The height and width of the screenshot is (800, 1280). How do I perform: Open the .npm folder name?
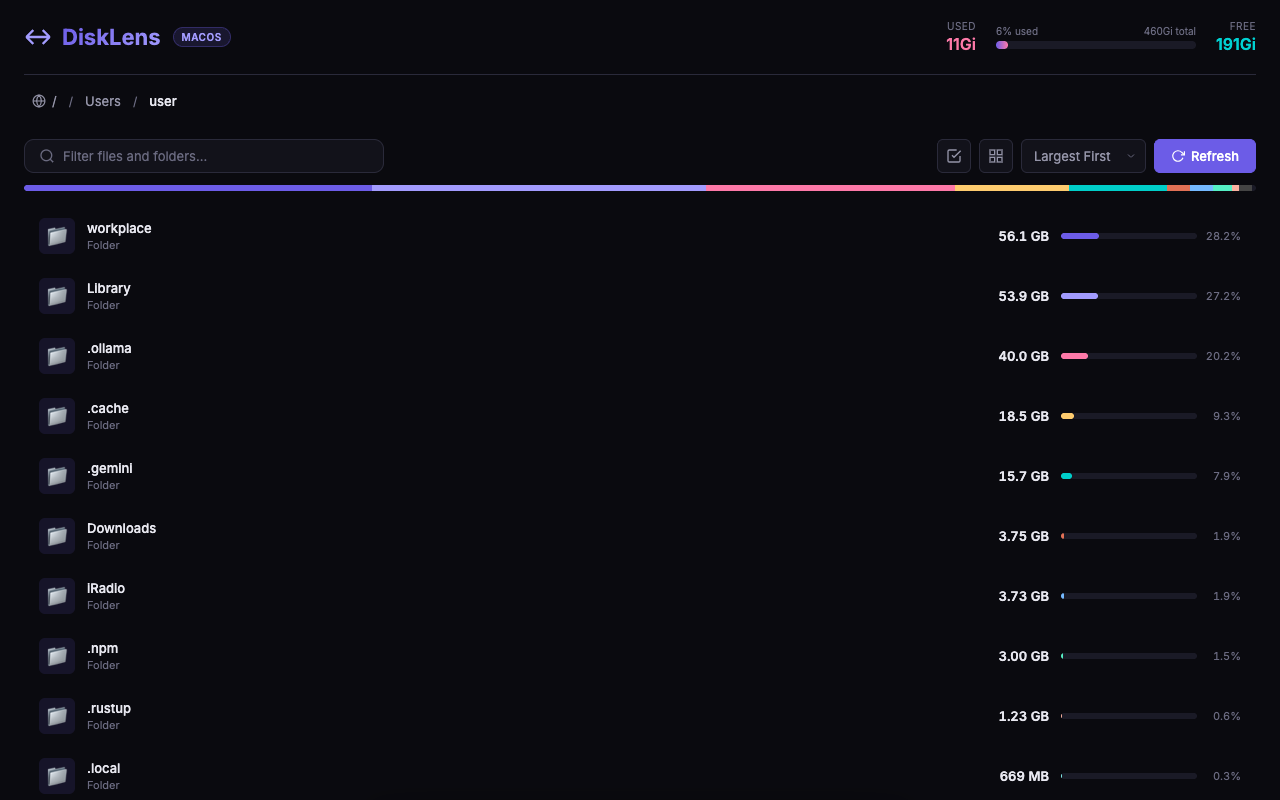click(x=102, y=648)
